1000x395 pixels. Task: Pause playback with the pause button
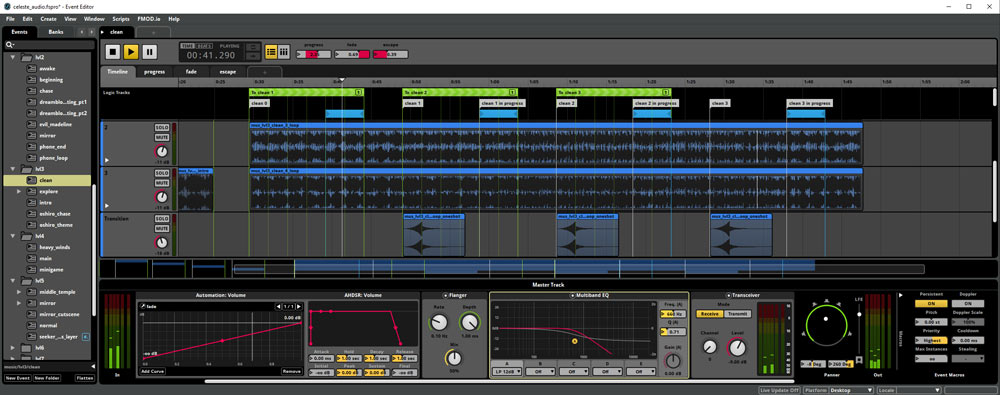[x=149, y=52]
